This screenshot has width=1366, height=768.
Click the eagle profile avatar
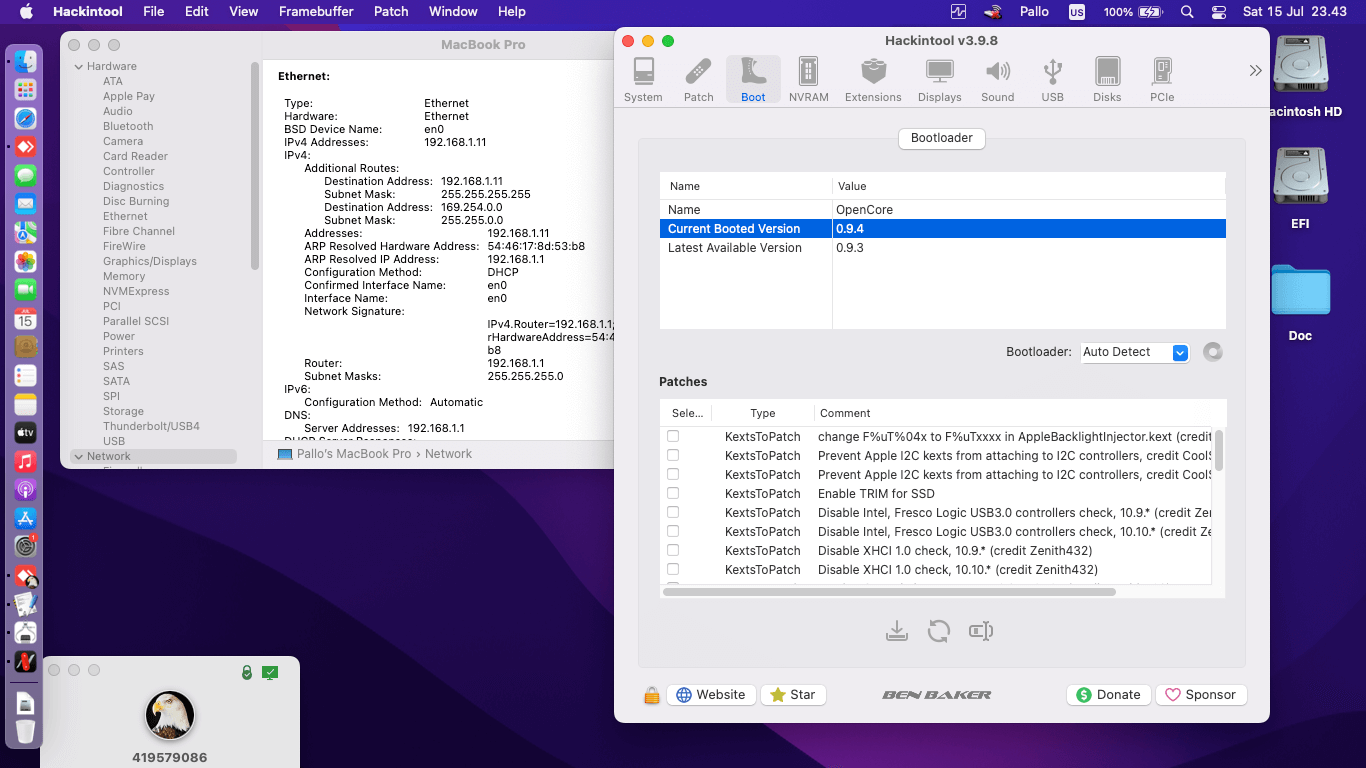(x=170, y=715)
